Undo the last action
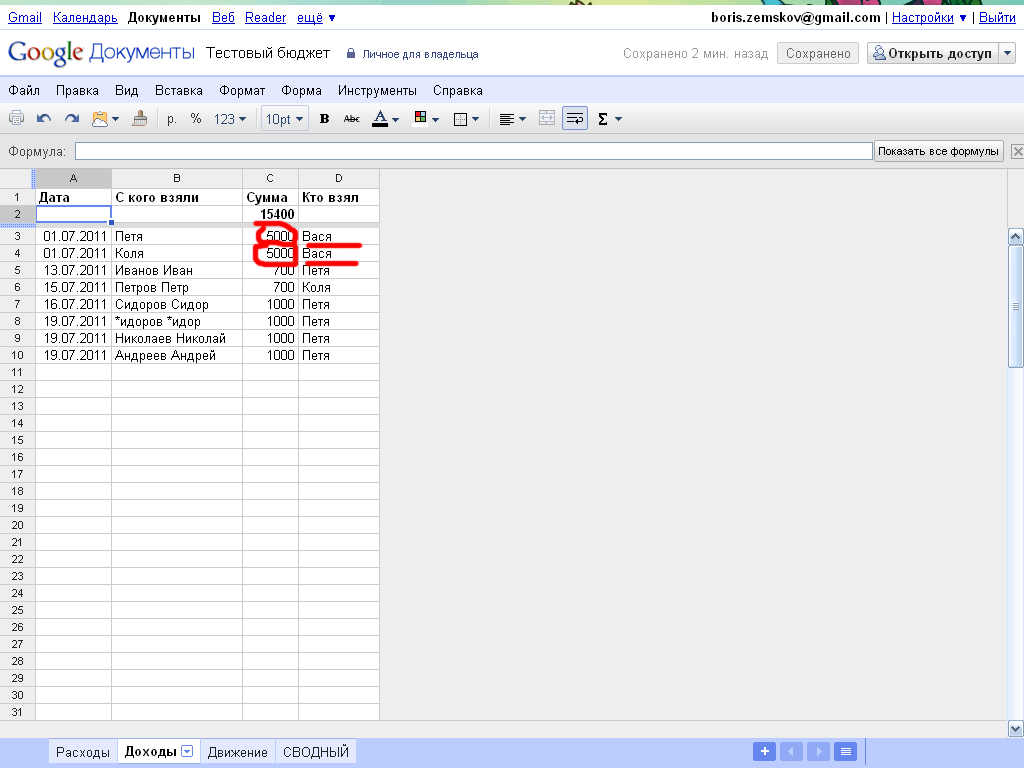The height and width of the screenshot is (768, 1024). point(44,119)
